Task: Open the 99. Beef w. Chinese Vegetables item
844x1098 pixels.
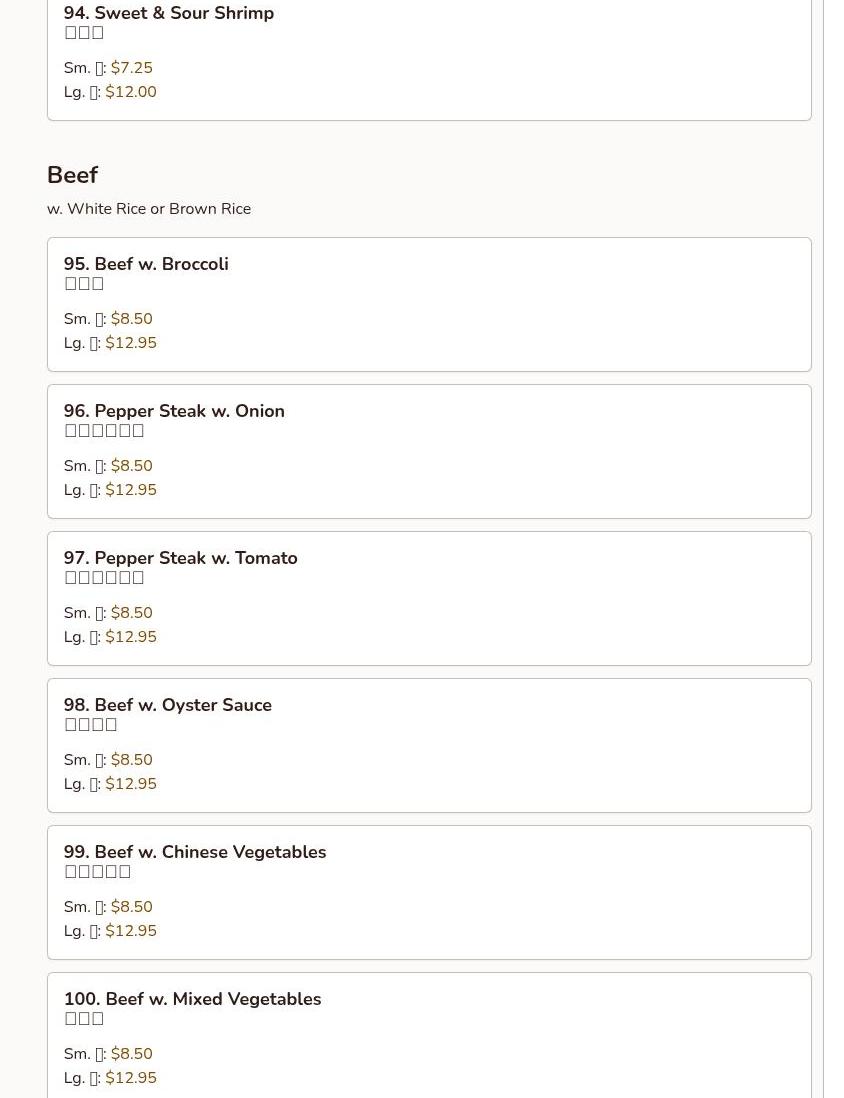Action: pyautogui.click(x=195, y=852)
